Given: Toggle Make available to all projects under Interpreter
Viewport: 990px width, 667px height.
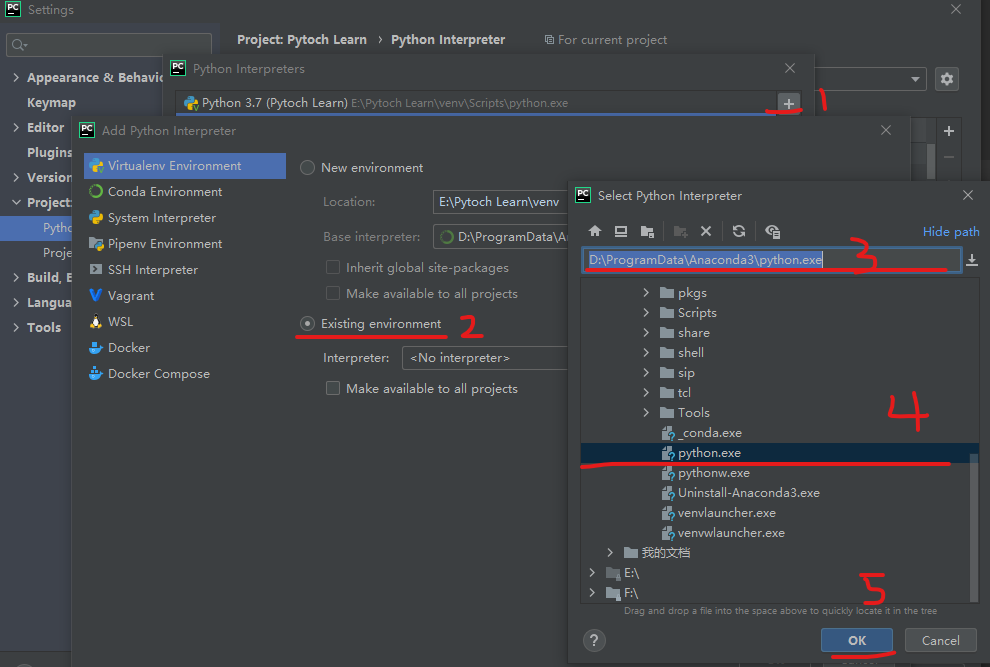Looking at the screenshot, I should (x=333, y=388).
